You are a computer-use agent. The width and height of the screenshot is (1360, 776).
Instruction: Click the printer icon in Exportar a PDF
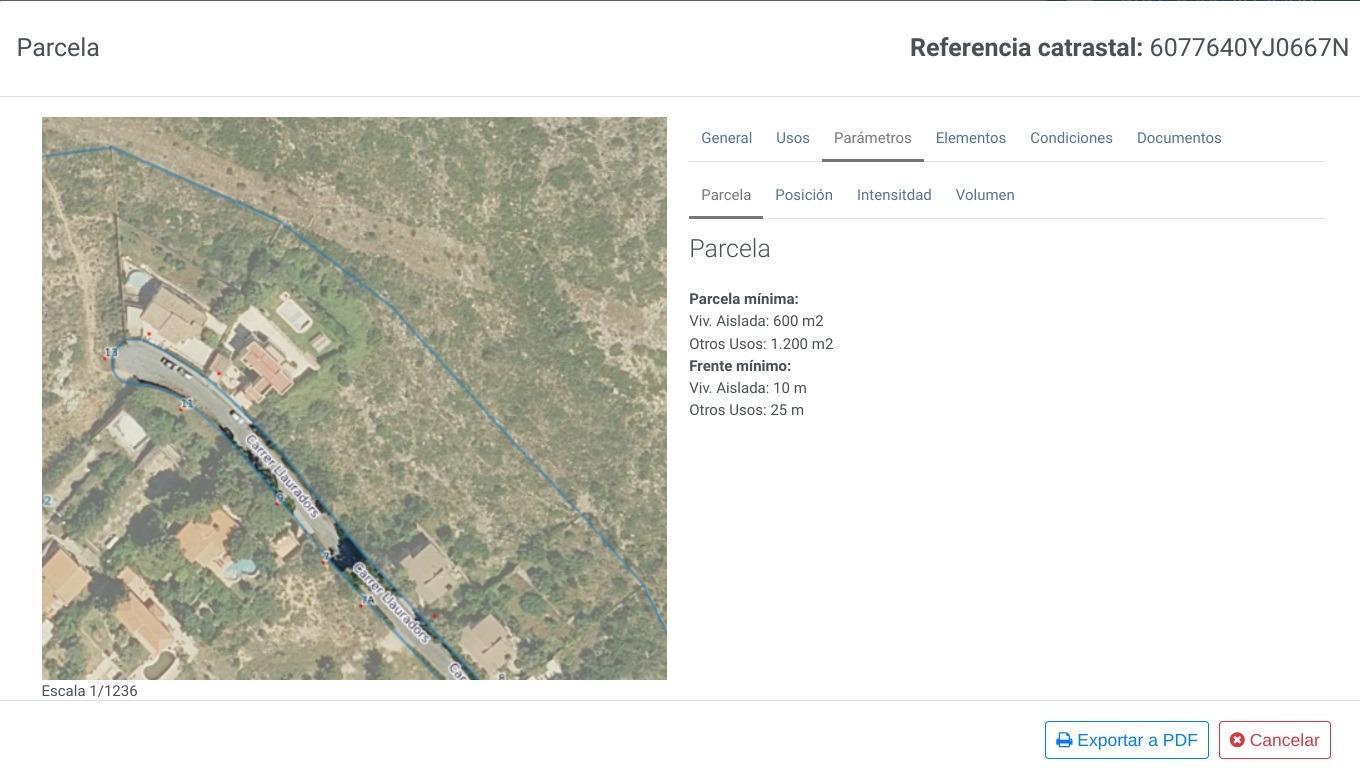tap(1064, 740)
